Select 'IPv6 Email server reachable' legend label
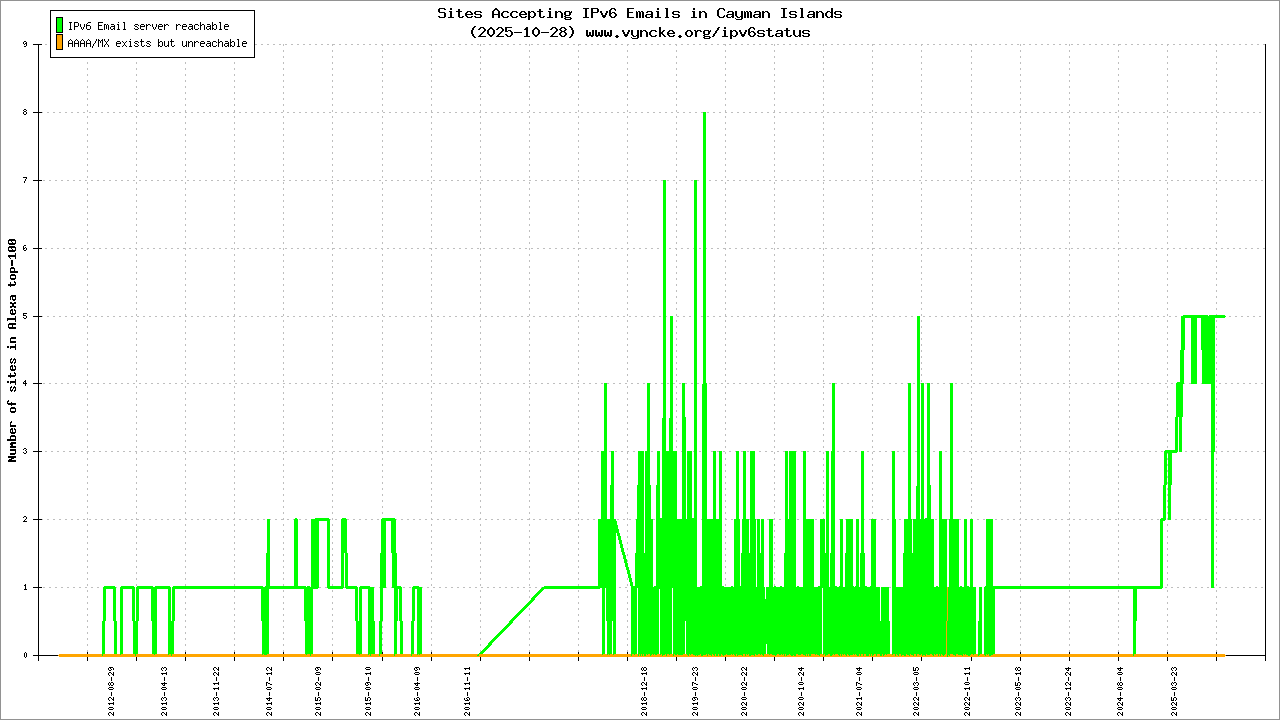1280x720 pixels. [148, 26]
